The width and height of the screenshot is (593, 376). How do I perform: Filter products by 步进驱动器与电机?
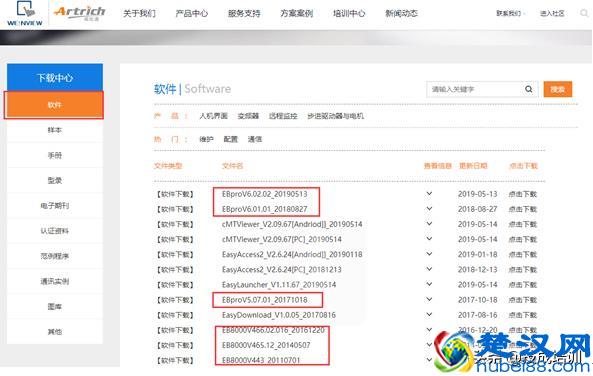tap(335, 116)
